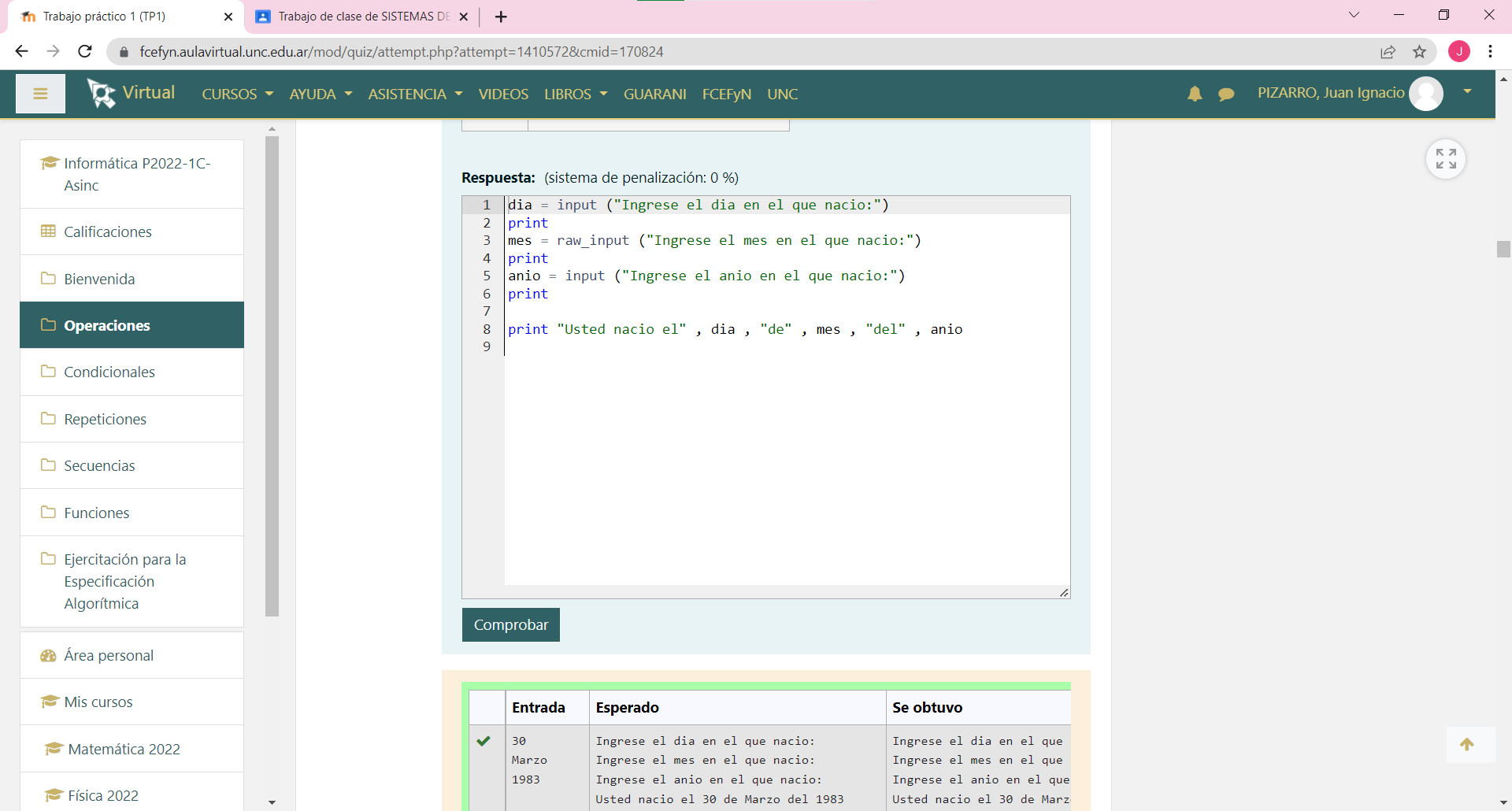The width and height of the screenshot is (1512, 811).
Task: Click the sidebar vertical scrollbar
Action: tap(272, 376)
